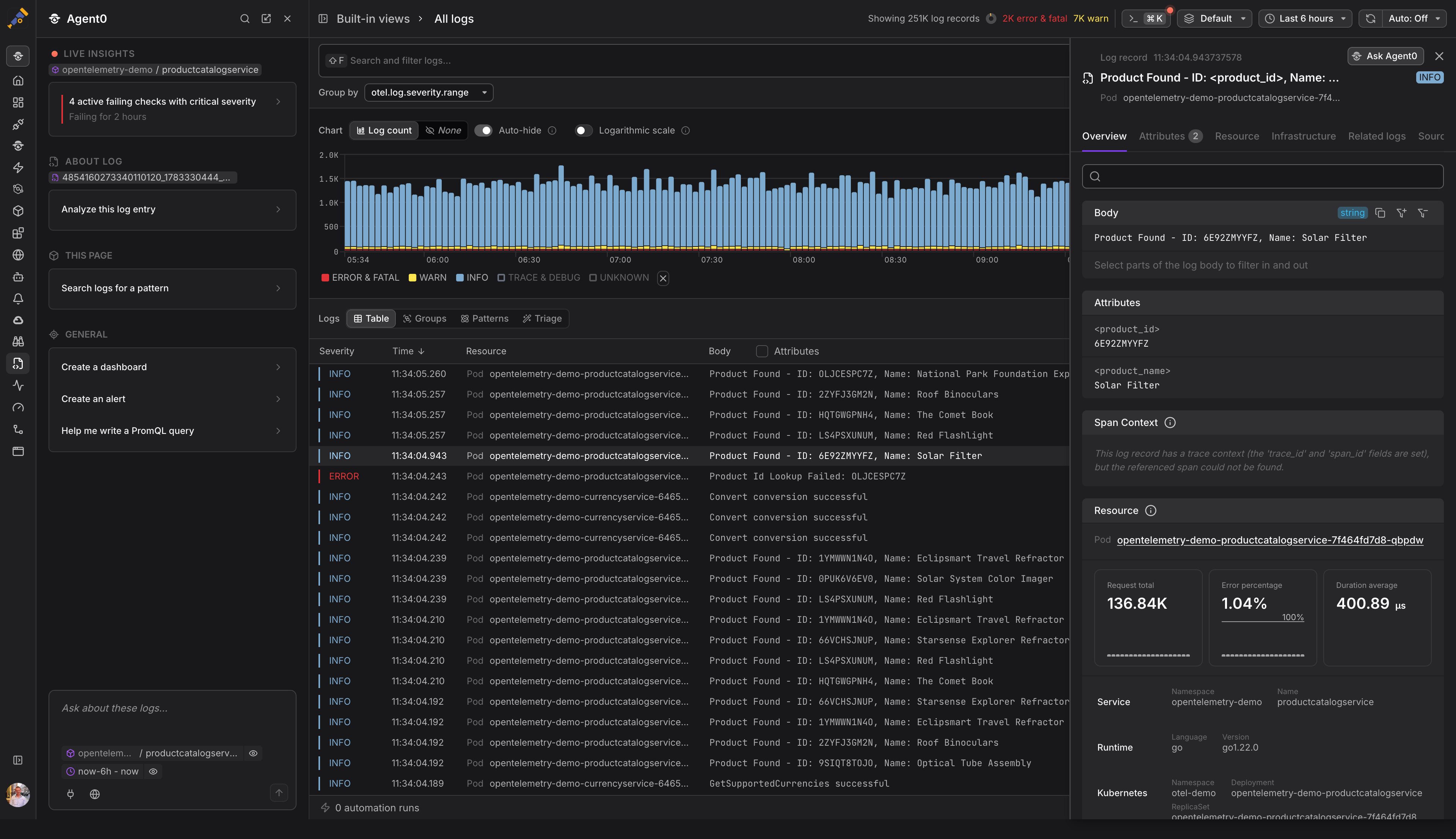This screenshot has height=839, width=1456.
Task: Switch to the Resource tab
Action: click(x=1236, y=137)
